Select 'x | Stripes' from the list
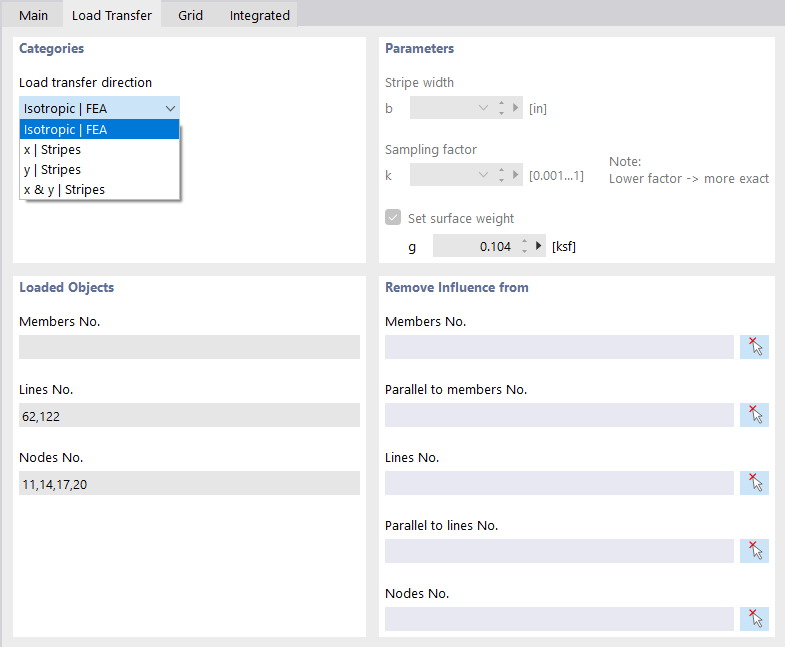The width and height of the screenshot is (785, 647). pos(52,149)
